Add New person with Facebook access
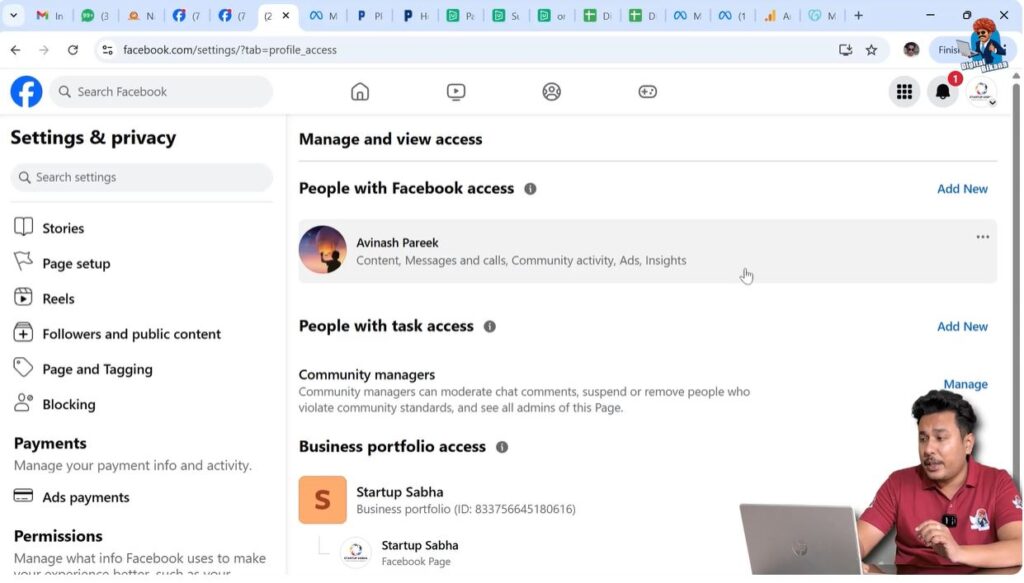This screenshot has height=583, width=1024. (961, 188)
